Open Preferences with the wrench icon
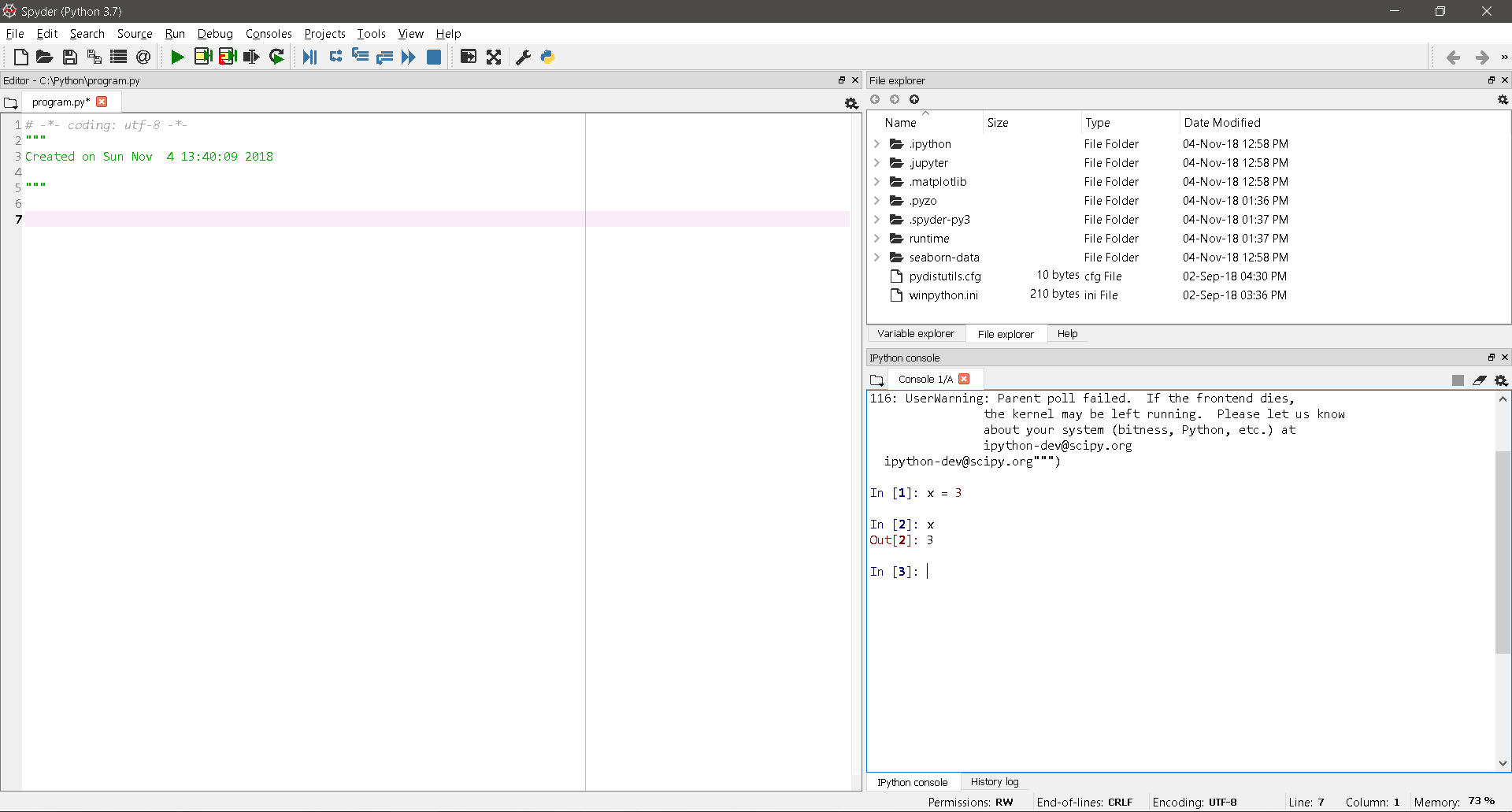 523,57
